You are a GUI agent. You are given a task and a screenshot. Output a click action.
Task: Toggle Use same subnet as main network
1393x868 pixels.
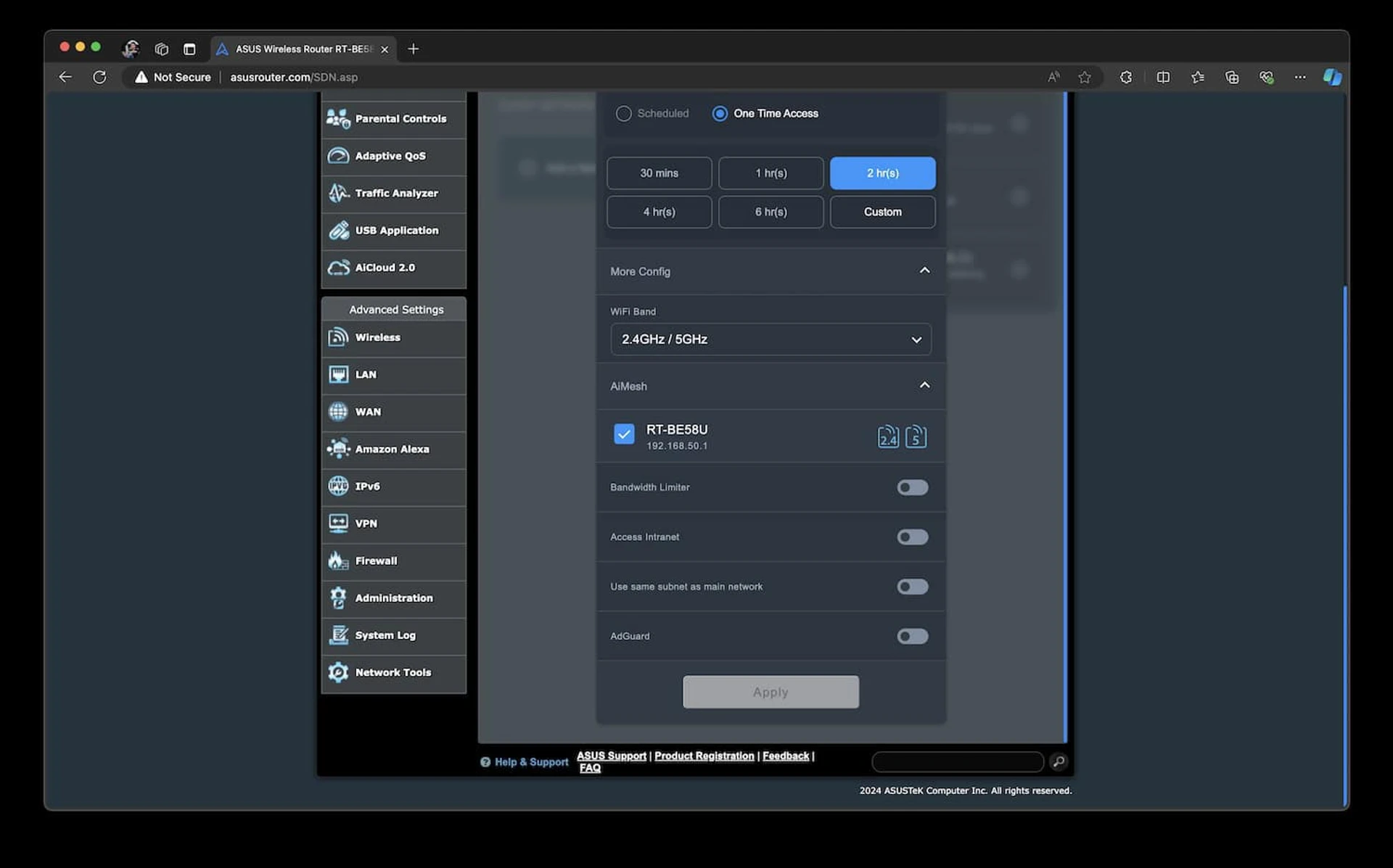[x=912, y=587]
